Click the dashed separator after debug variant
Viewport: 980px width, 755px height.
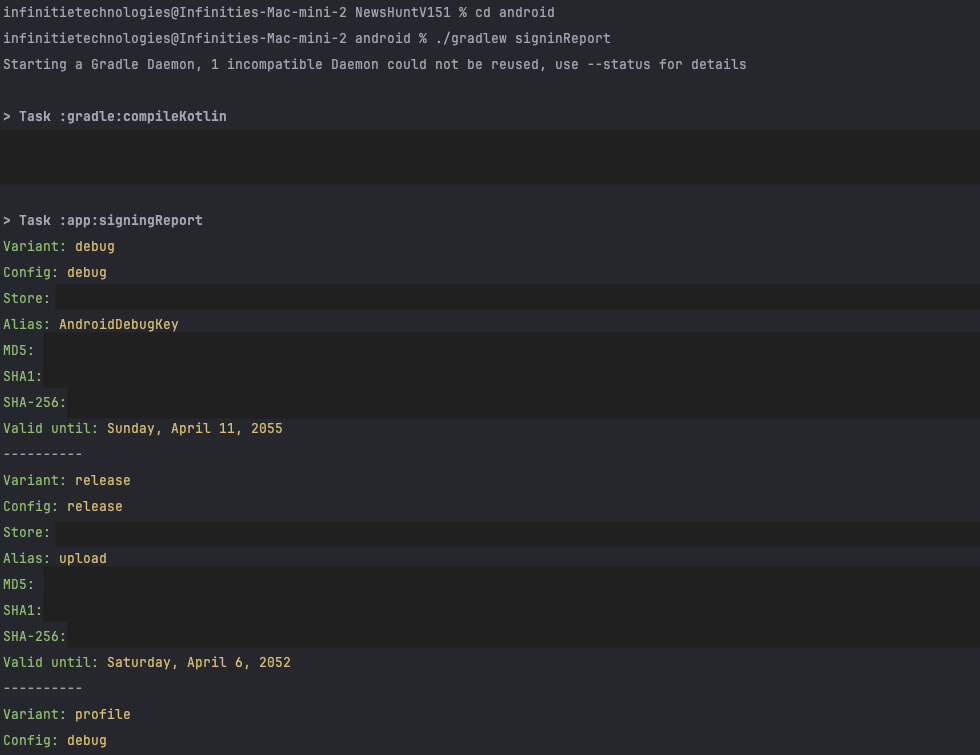click(x=40, y=454)
